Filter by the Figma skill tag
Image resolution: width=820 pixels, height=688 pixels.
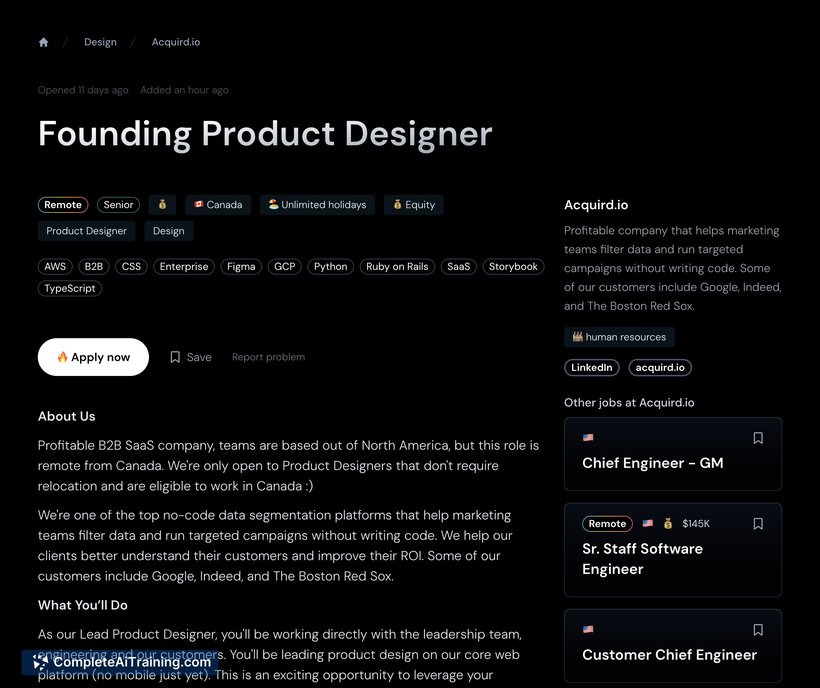[241, 267]
